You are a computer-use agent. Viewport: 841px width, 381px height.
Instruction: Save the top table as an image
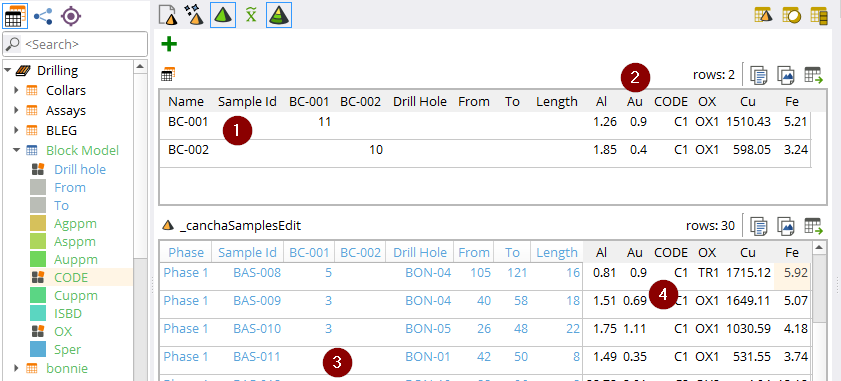point(786,76)
